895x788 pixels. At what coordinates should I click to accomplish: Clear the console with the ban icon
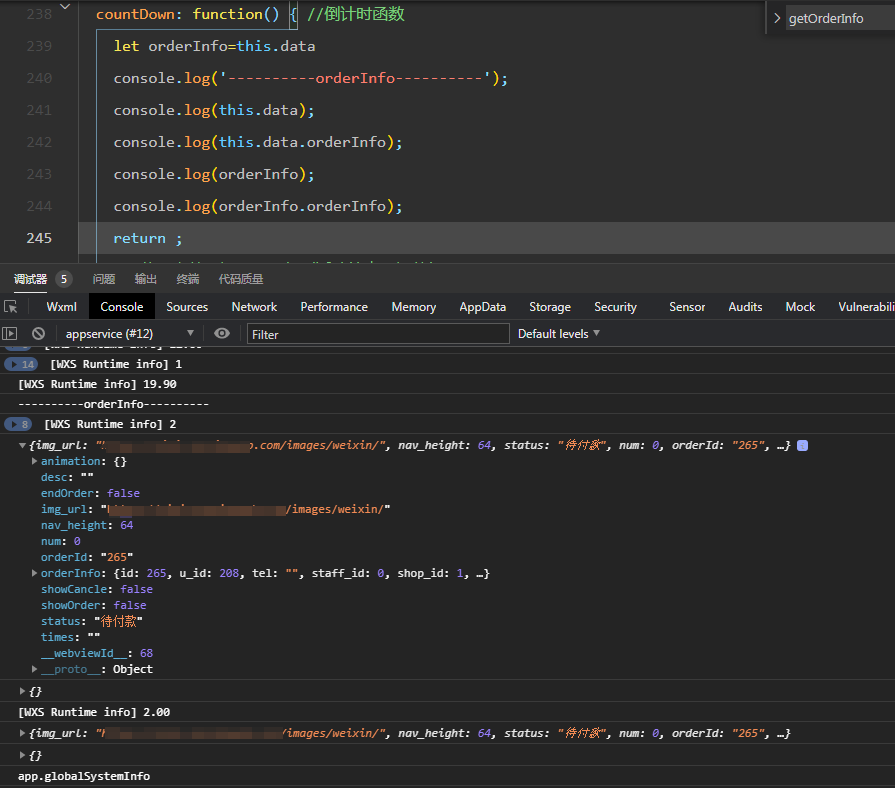(x=38, y=334)
